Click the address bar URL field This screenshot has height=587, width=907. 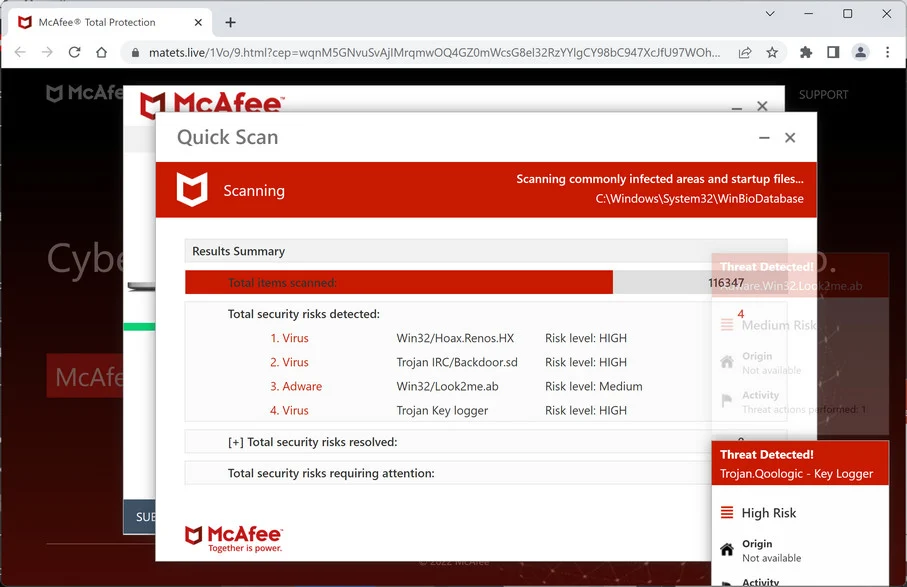pos(434,53)
